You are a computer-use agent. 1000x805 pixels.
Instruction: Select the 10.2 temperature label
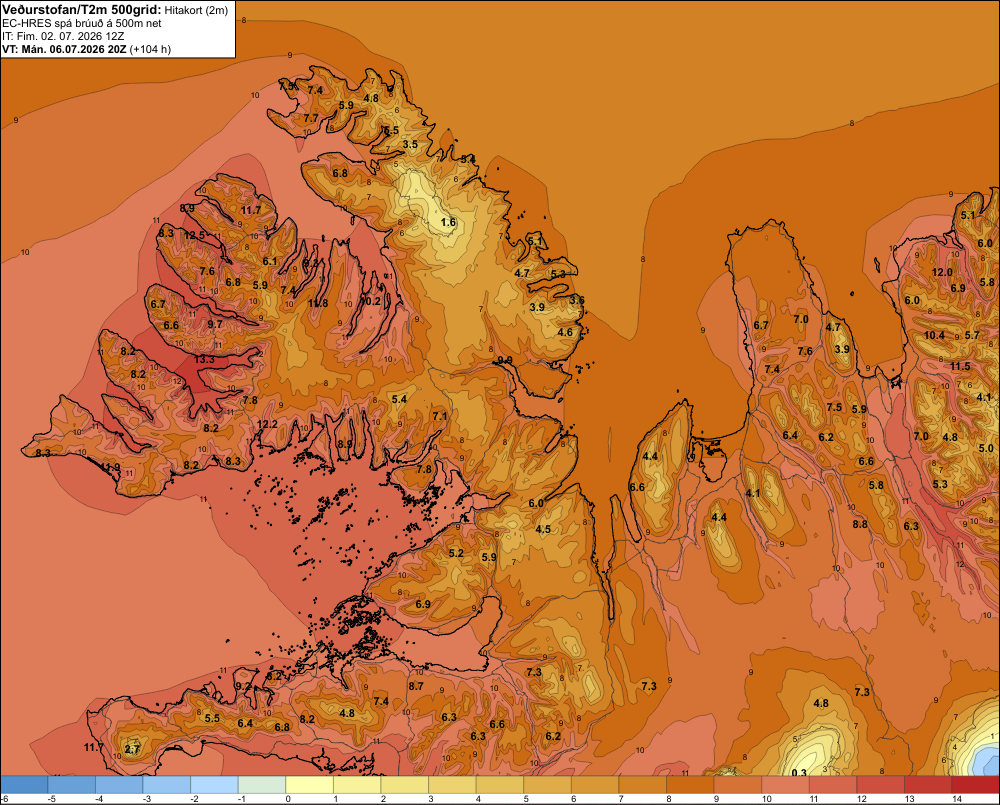click(x=371, y=301)
